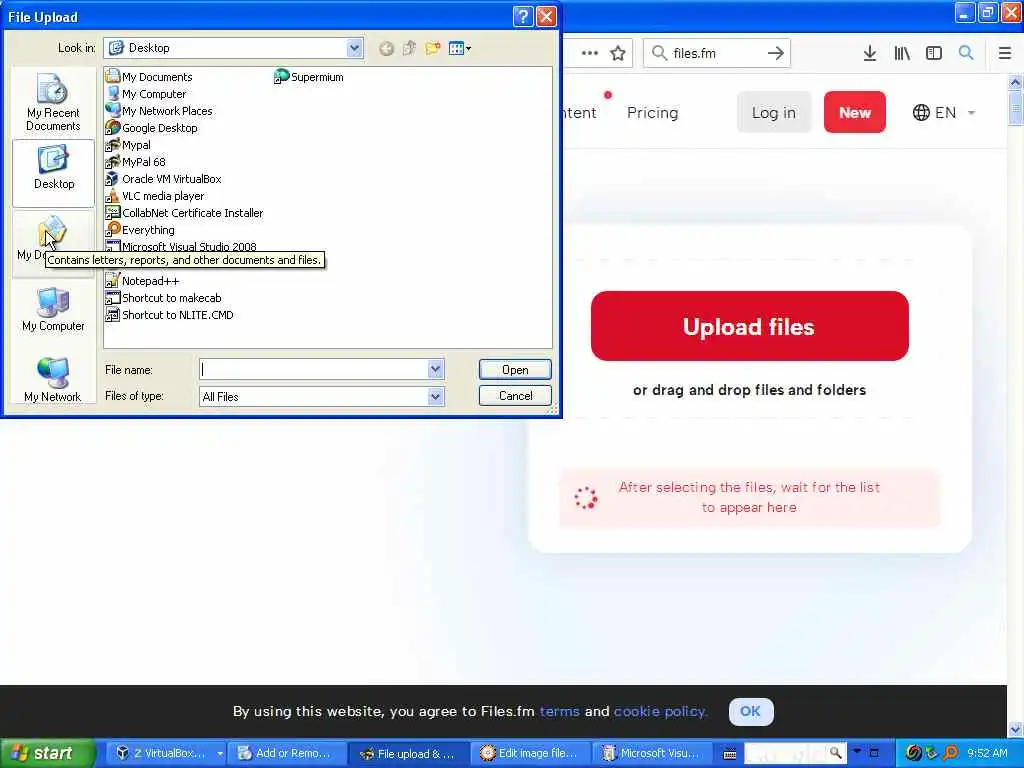
Task: Select the Everything shortcut
Action: click(x=140, y=230)
